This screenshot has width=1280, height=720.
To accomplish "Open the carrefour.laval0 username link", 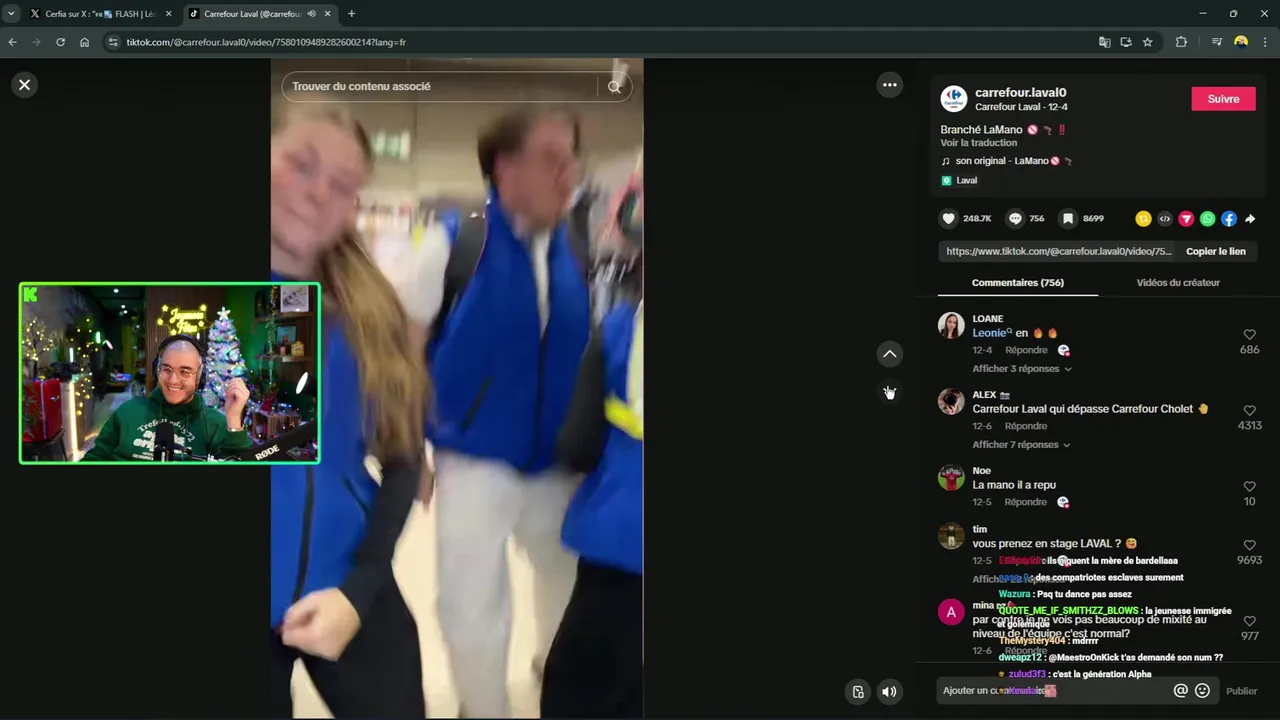I will (x=1020, y=92).
